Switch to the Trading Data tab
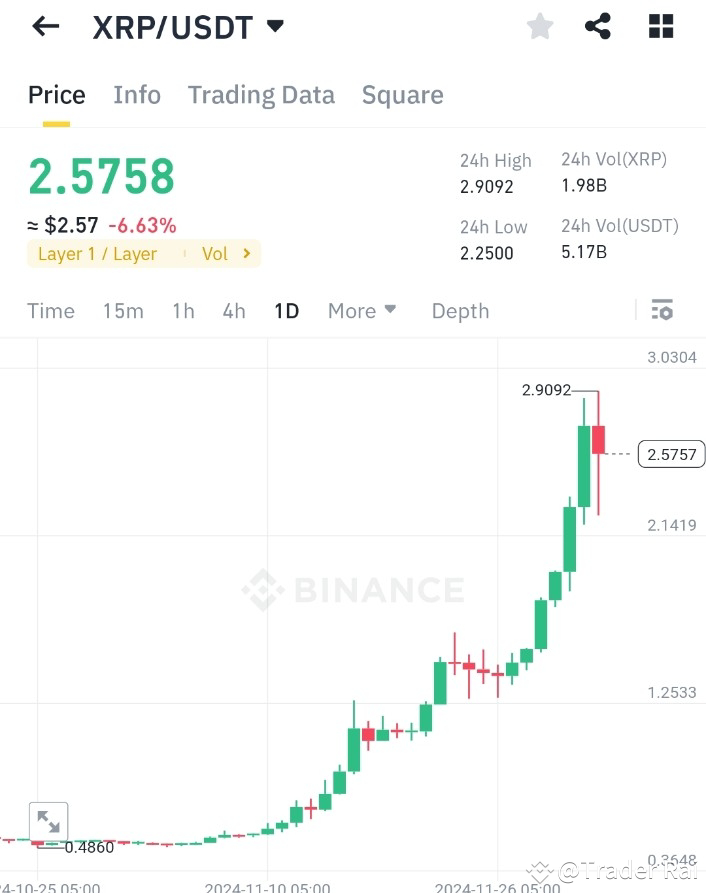The height and width of the screenshot is (893, 706). (261, 94)
